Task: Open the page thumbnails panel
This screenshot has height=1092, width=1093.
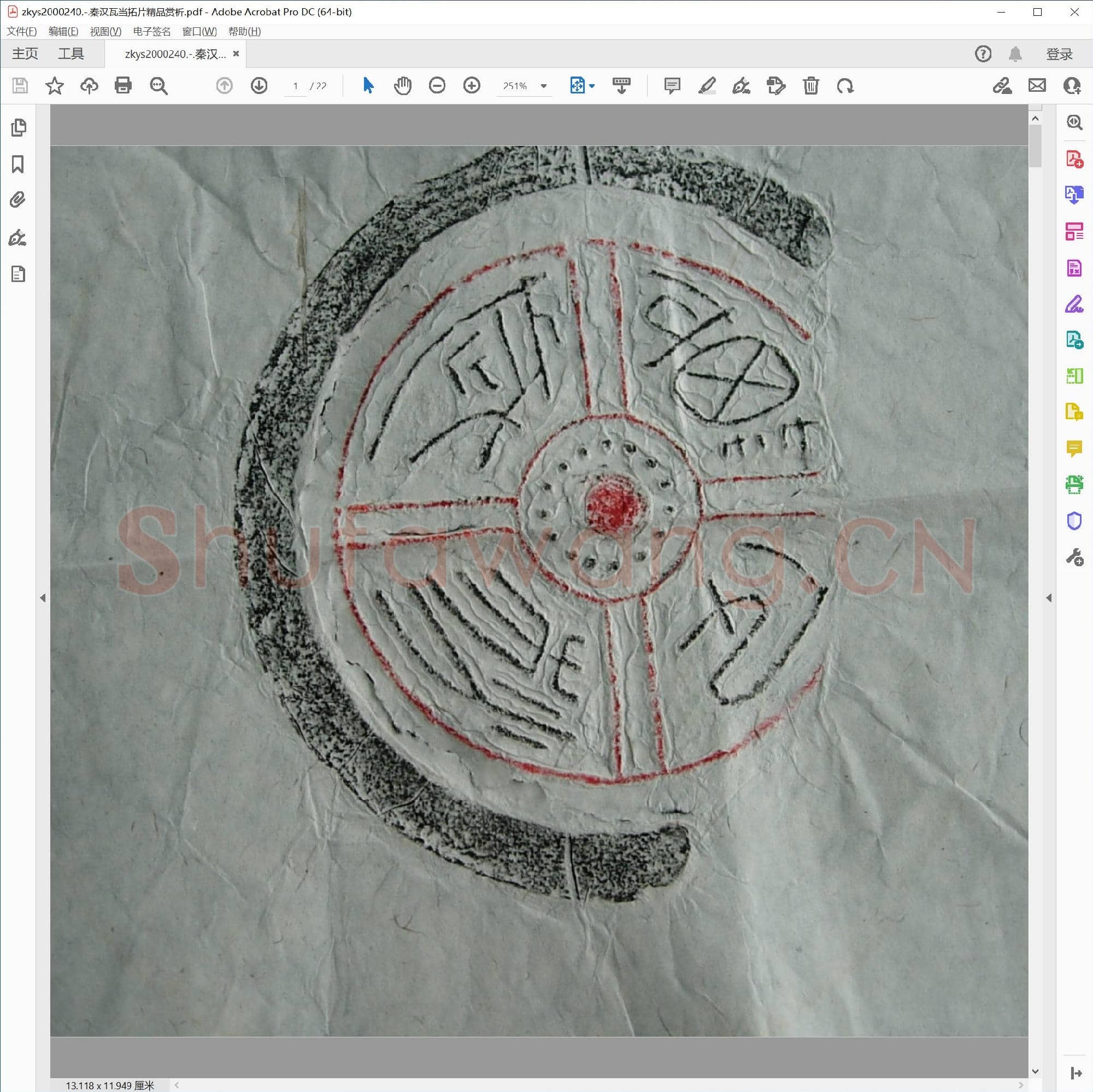Action: 18,128
